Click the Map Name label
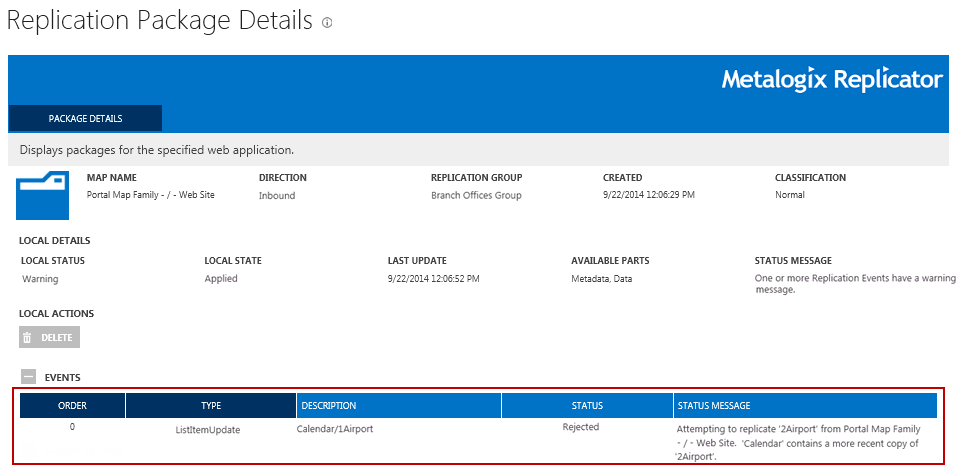The image size is (956, 467). click(x=112, y=177)
